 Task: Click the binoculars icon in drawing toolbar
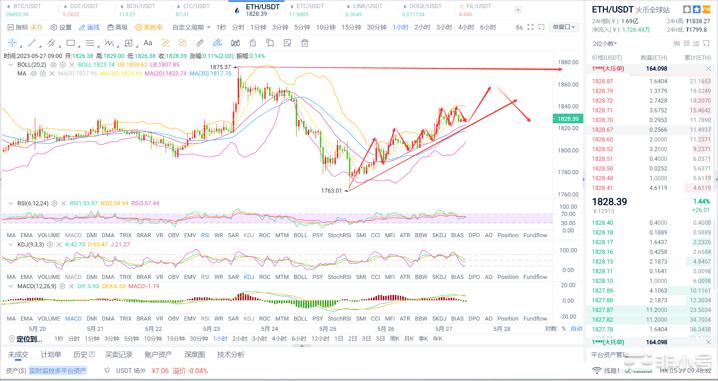click(x=235, y=43)
